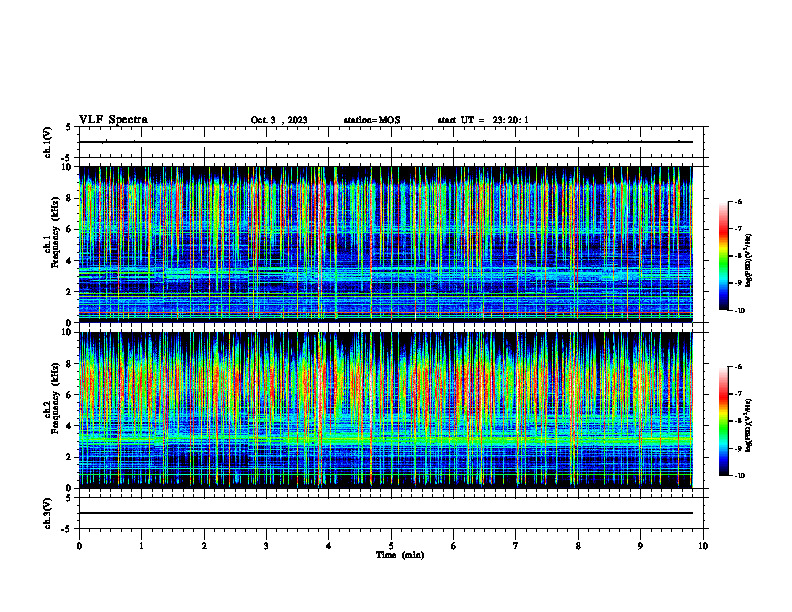The image size is (792, 612).
Task: Click the "-6" label on ch.1 color bar
Action: tap(738, 201)
